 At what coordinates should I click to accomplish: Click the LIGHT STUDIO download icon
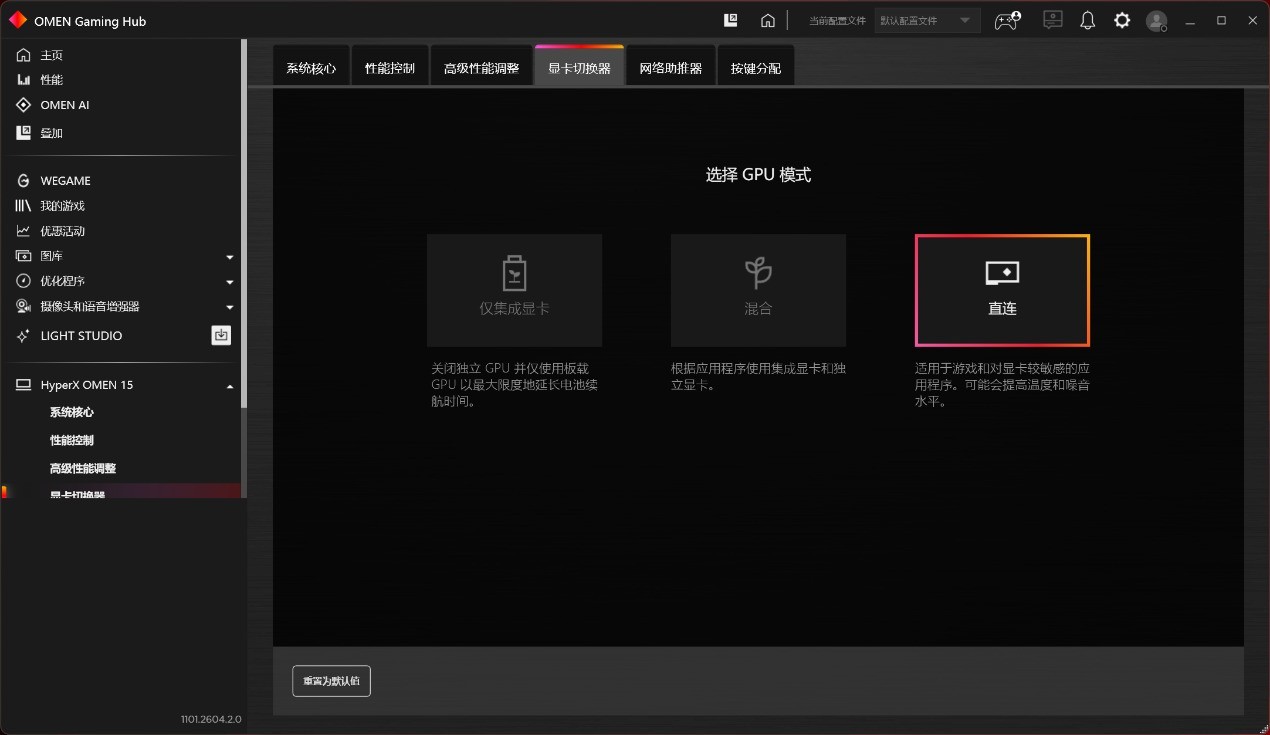[221, 336]
